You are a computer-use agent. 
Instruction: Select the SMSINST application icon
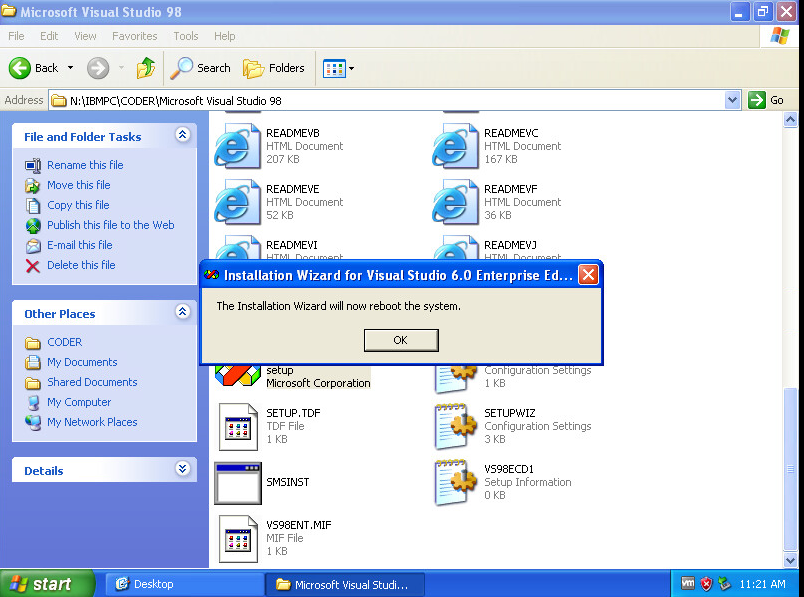pos(238,483)
